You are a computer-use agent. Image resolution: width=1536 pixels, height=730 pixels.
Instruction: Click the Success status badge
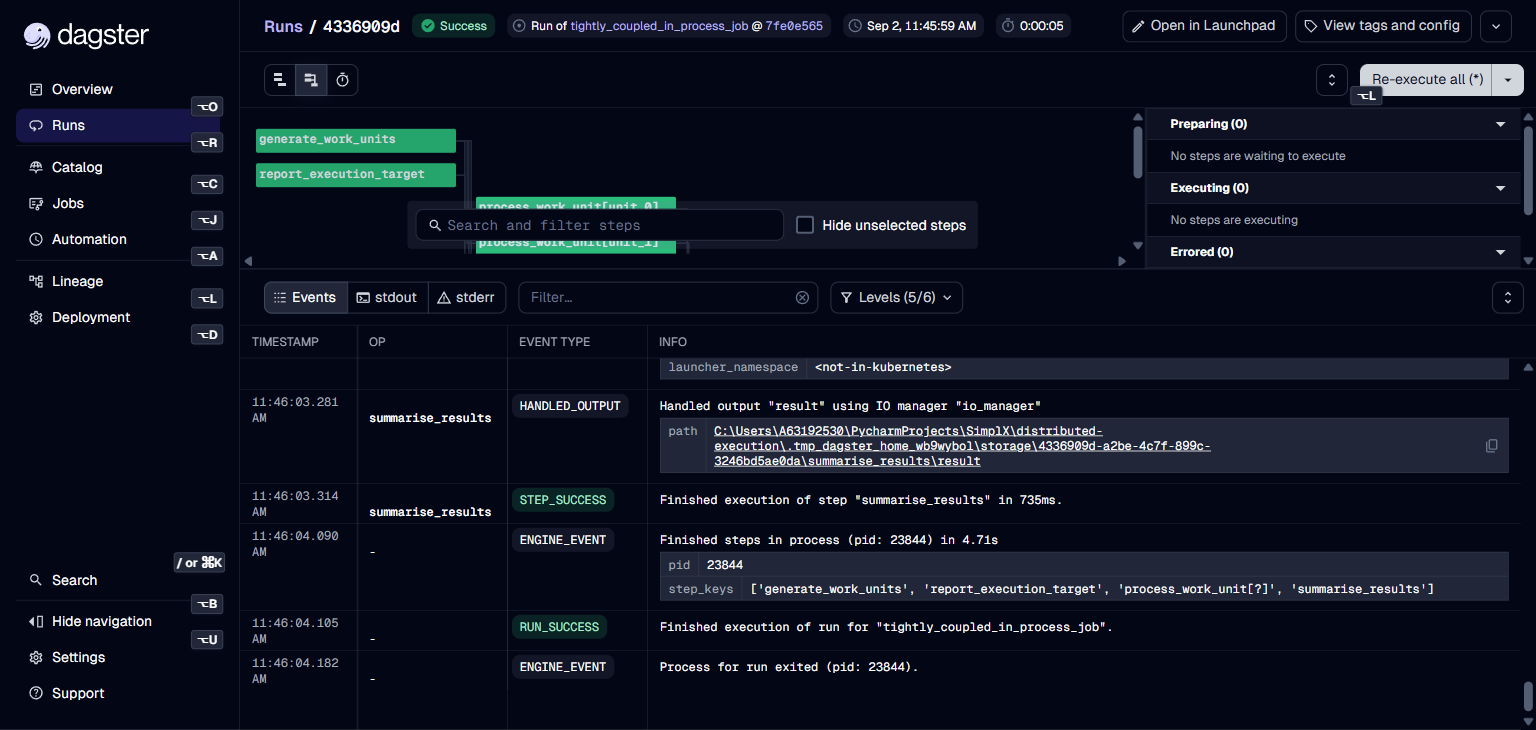tap(454, 26)
